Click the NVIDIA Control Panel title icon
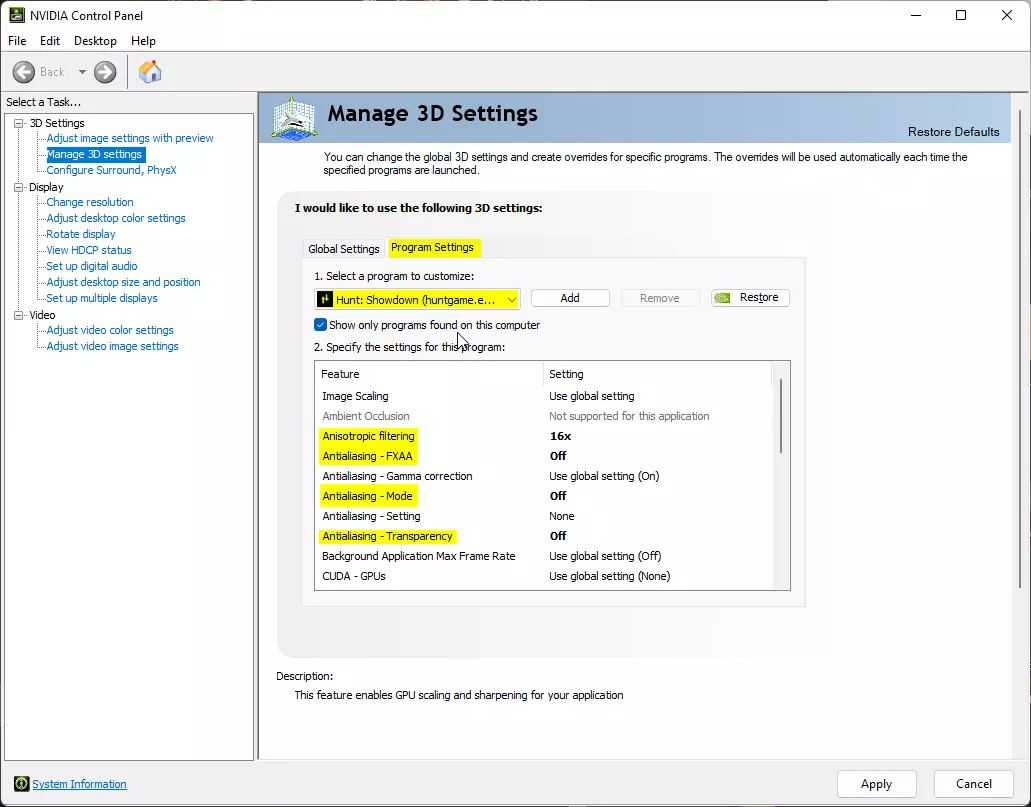This screenshot has width=1031, height=807. 16,15
